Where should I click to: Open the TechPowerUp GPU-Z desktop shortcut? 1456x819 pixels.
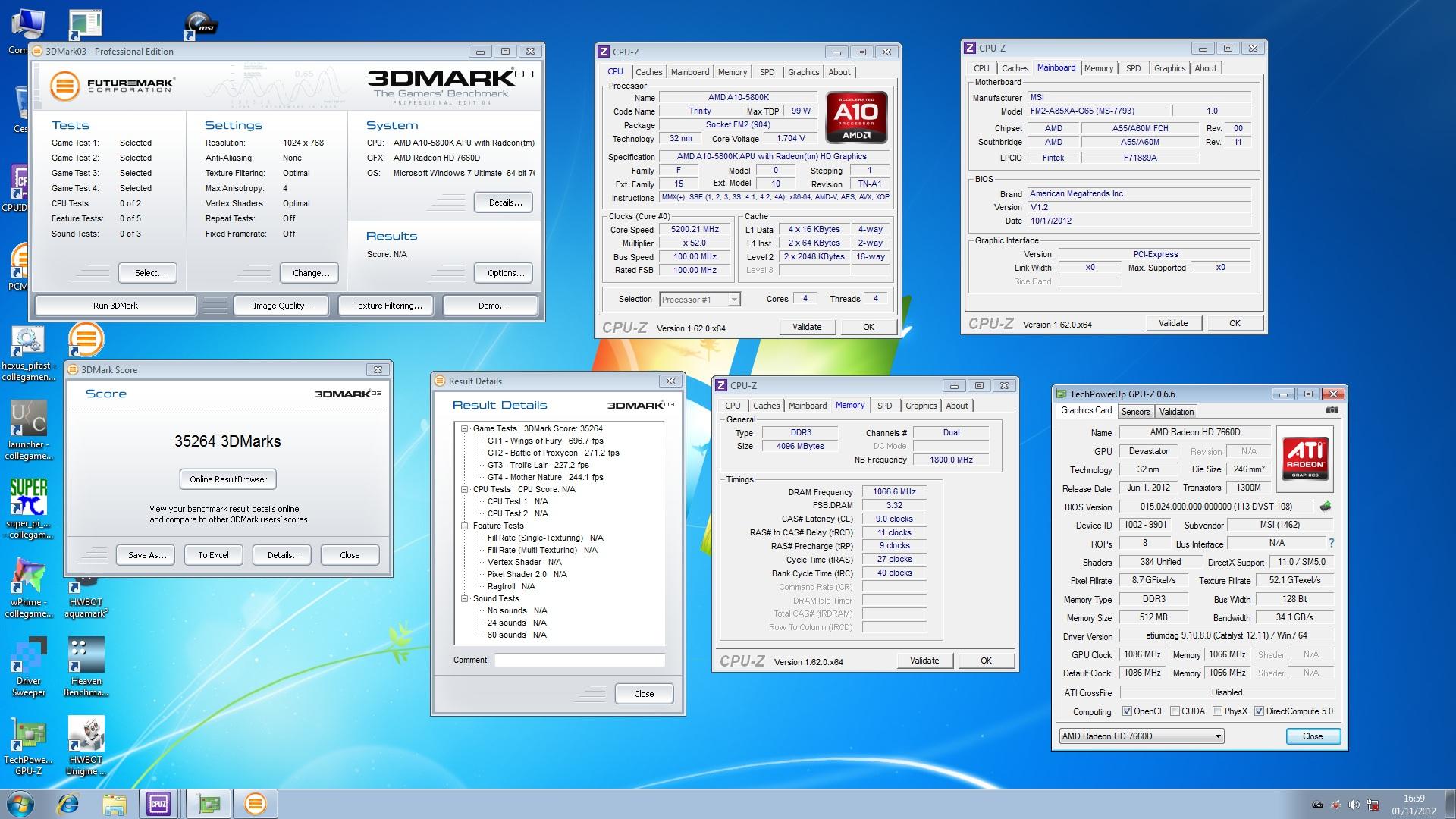coord(28,745)
